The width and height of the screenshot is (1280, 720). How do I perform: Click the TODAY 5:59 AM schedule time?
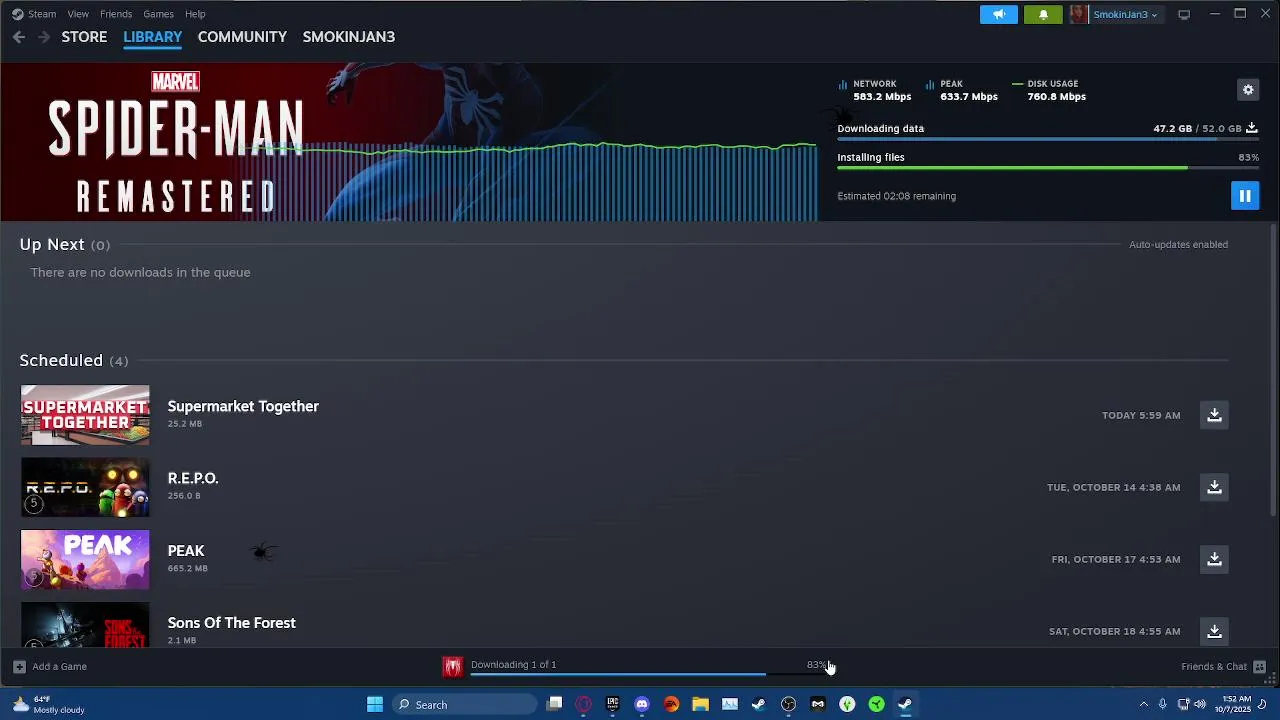point(1141,415)
